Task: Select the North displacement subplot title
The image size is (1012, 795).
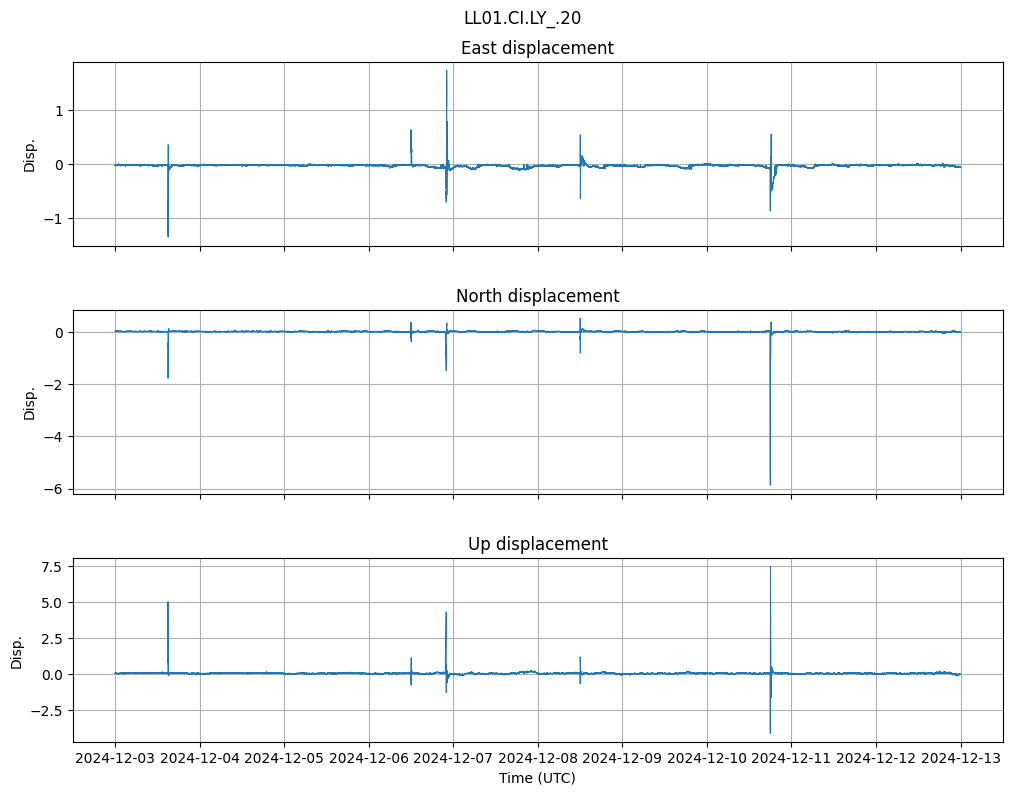Action: (x=537, y=296)
